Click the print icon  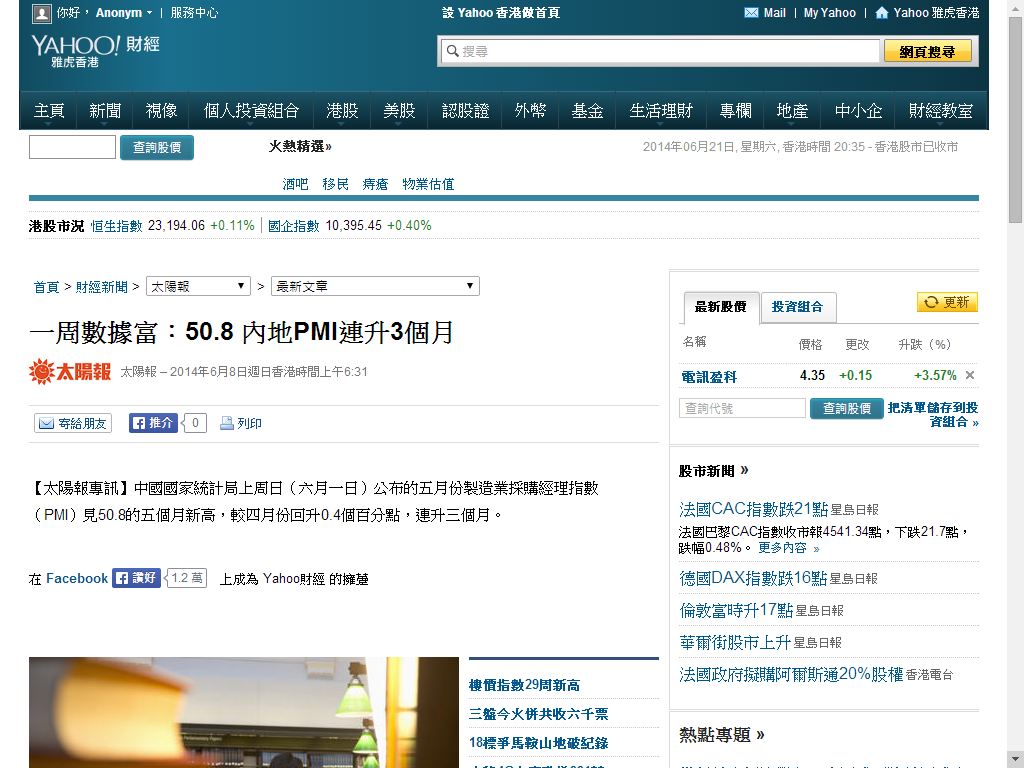(227, 423)
